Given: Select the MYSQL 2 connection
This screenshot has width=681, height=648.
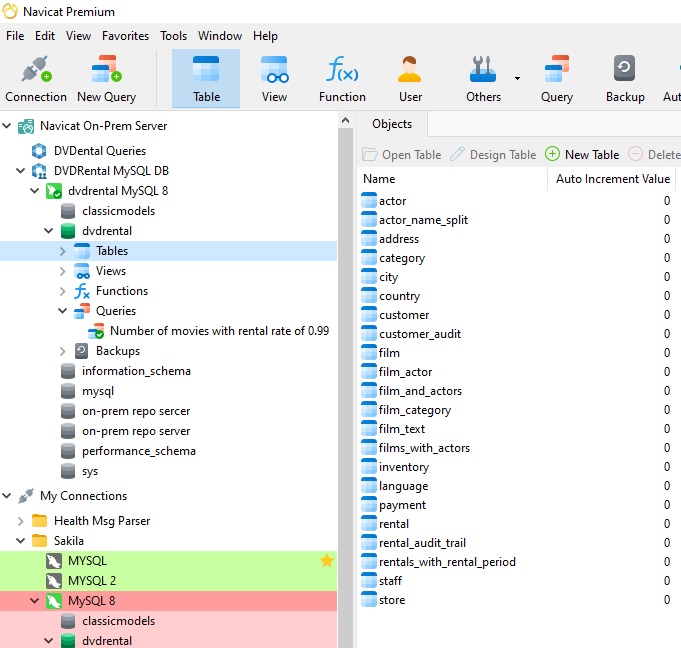Looking at the screenshot, I should [x=168, y=581].
